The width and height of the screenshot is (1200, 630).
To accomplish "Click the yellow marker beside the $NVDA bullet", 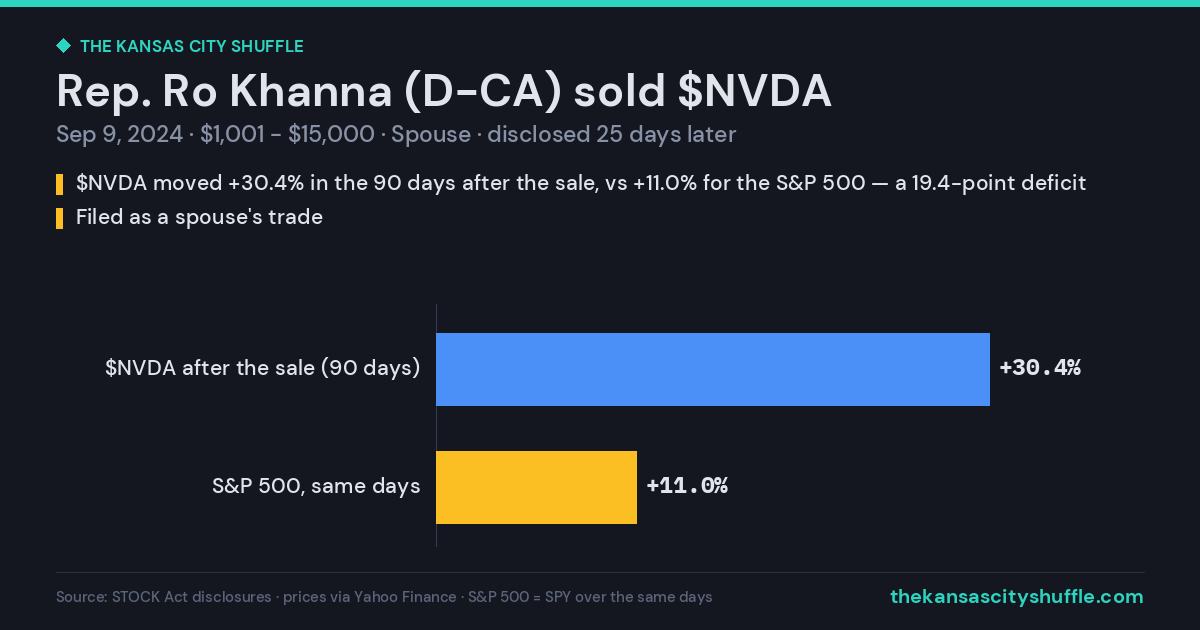I will click(x=59, y=184).
